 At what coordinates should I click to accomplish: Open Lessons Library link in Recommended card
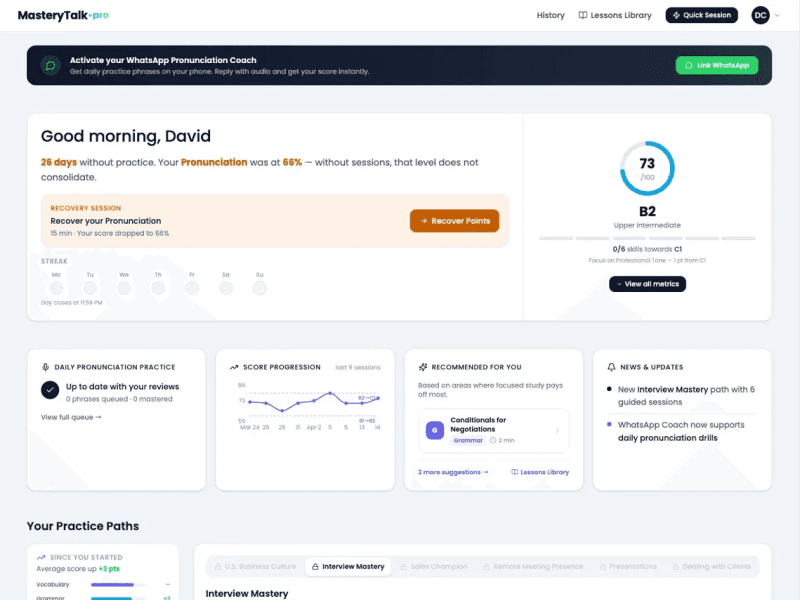click(540, 472)
